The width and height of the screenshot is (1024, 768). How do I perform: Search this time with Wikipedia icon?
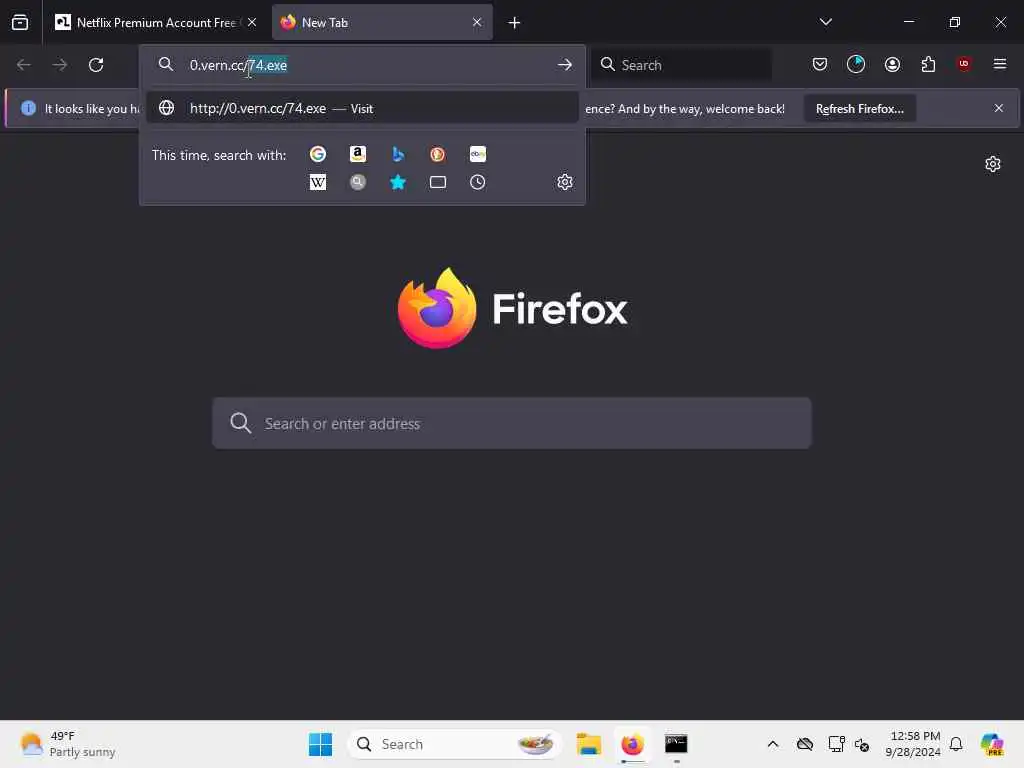pos(318,182)
